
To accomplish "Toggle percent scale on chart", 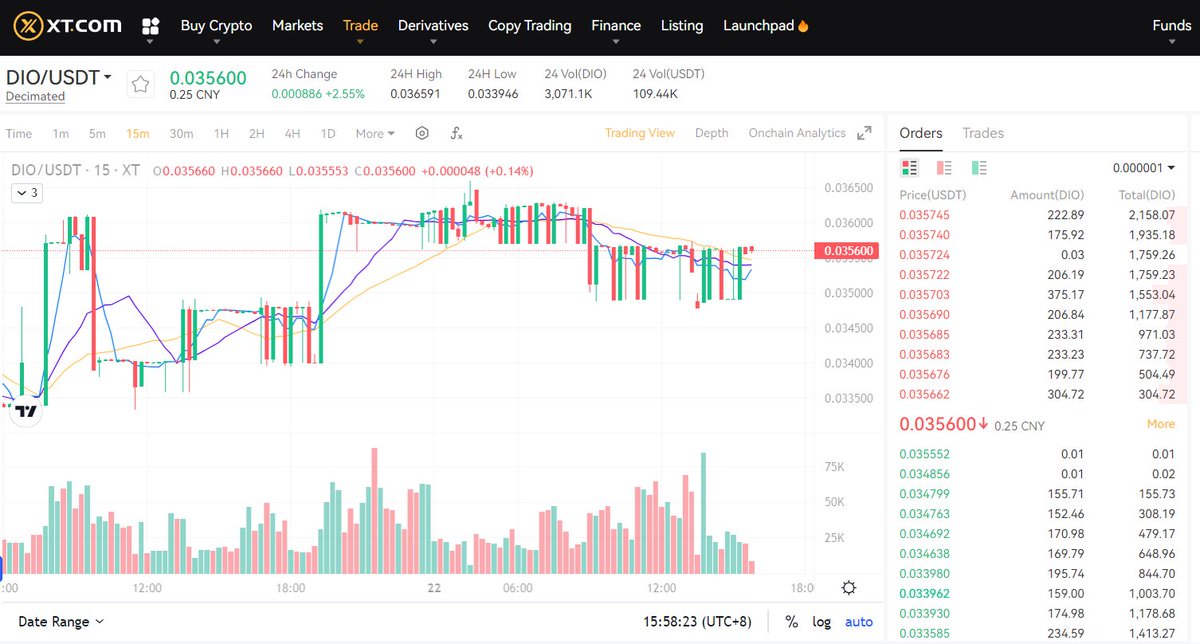I will tap(791, 622).
